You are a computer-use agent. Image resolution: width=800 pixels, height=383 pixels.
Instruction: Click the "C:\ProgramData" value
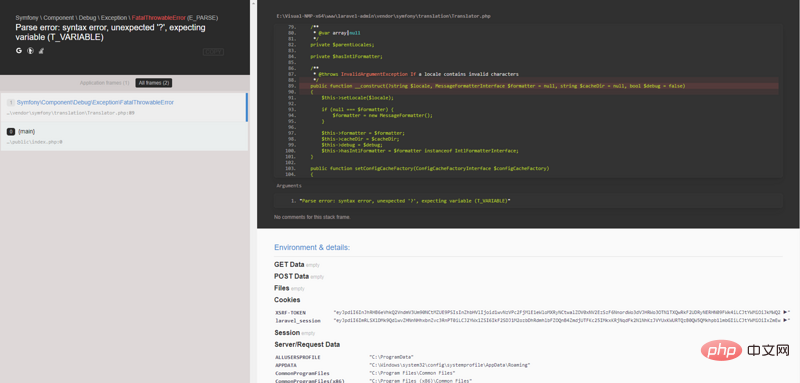tap(391, 357)
